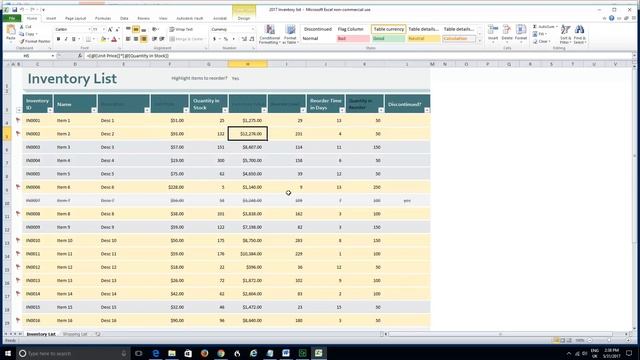The height and width of the screenshot is (360, 640).
Task: Select column H header
Action: tap(248, 64)
